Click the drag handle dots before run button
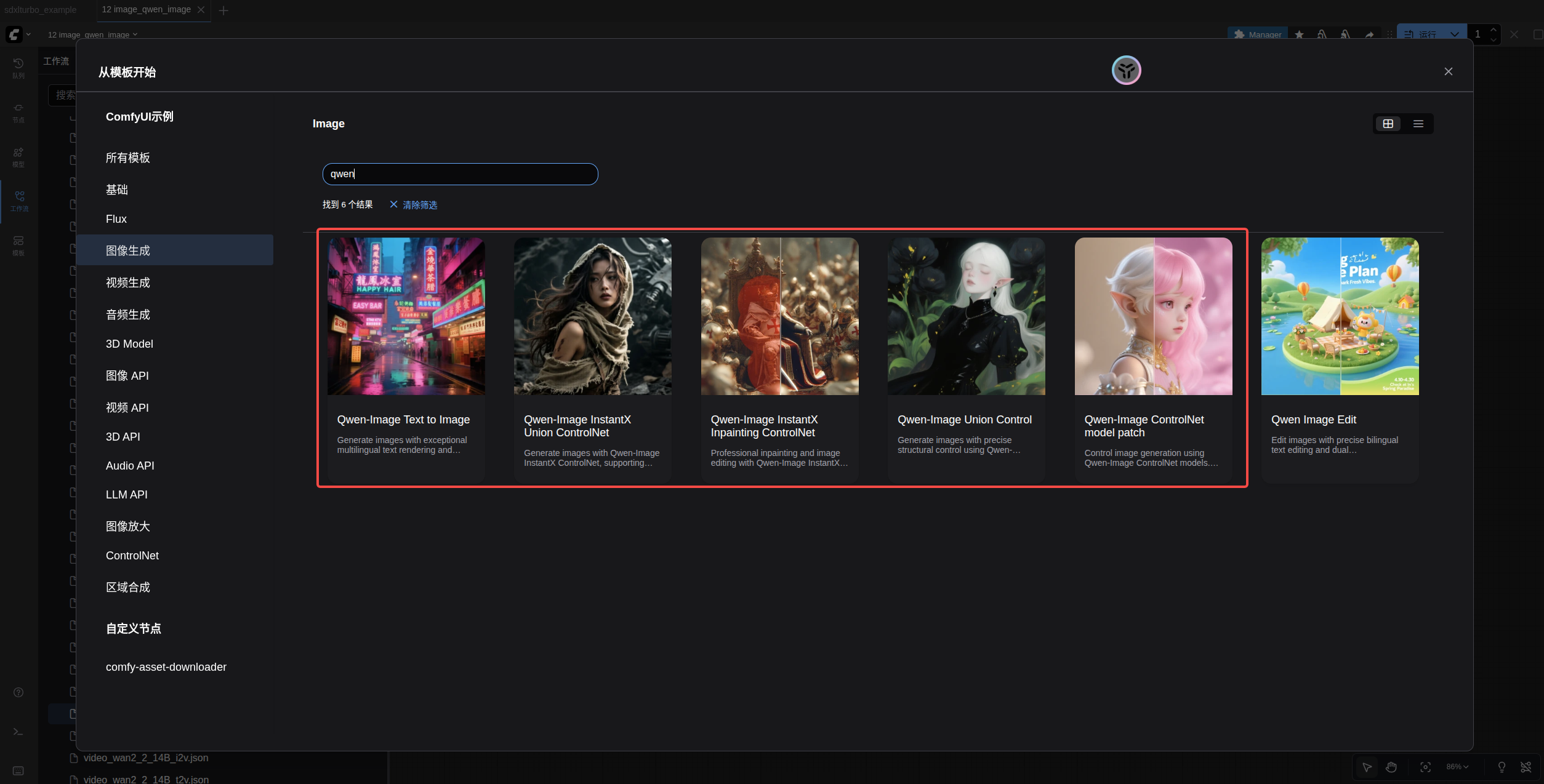This screenshot has width=1544, height=784. pyautogui.click(x=1389, y=34)
